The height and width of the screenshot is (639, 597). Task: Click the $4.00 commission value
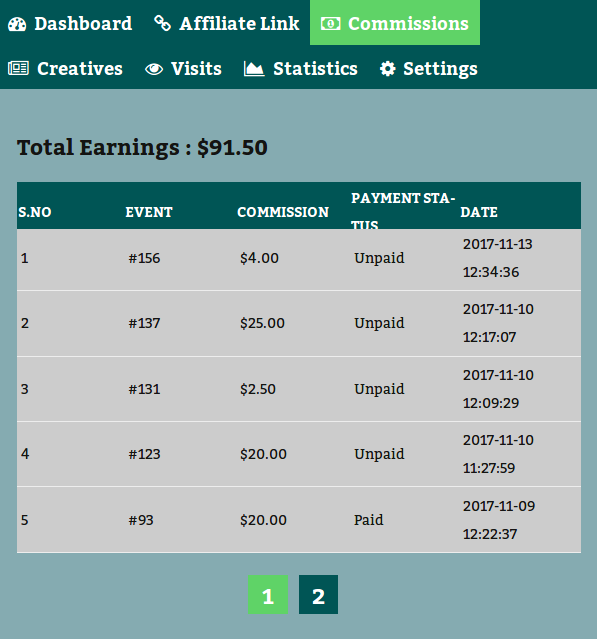click(x=259, y=258)
